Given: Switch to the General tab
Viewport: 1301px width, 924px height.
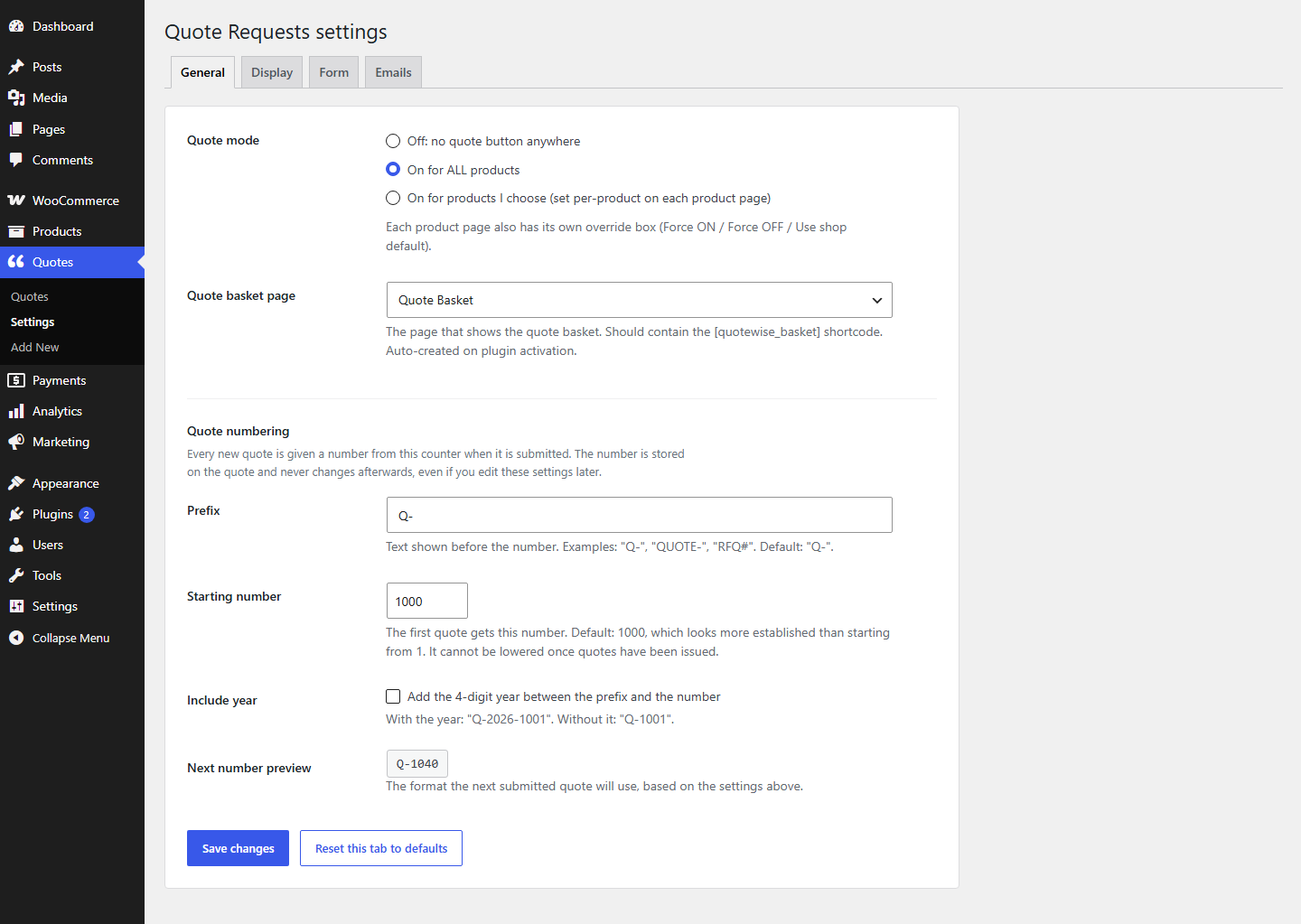Looking at the screenshot, I should (202, 72).
